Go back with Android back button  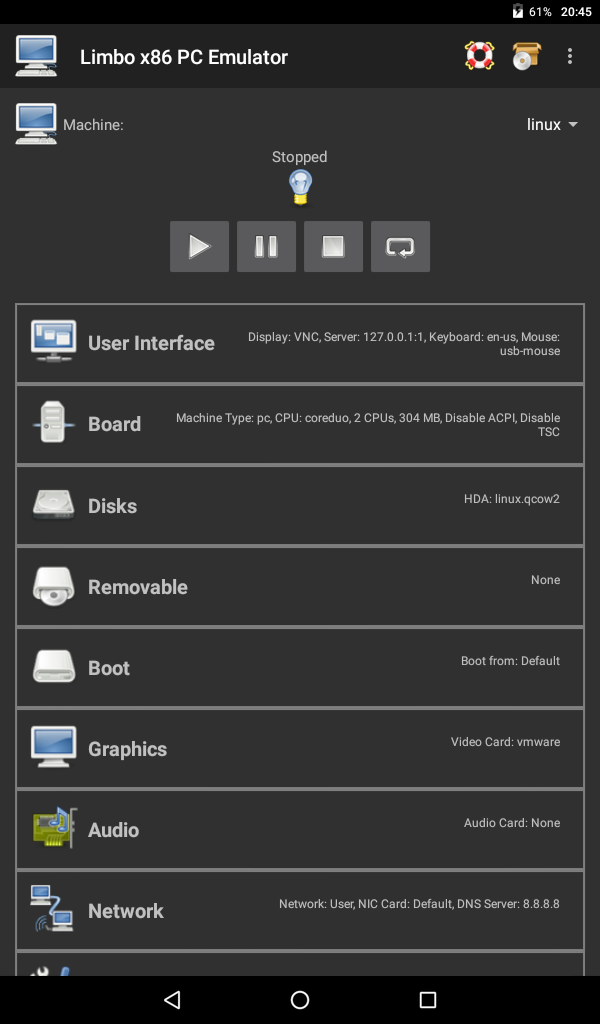click(x=172, y=999)
